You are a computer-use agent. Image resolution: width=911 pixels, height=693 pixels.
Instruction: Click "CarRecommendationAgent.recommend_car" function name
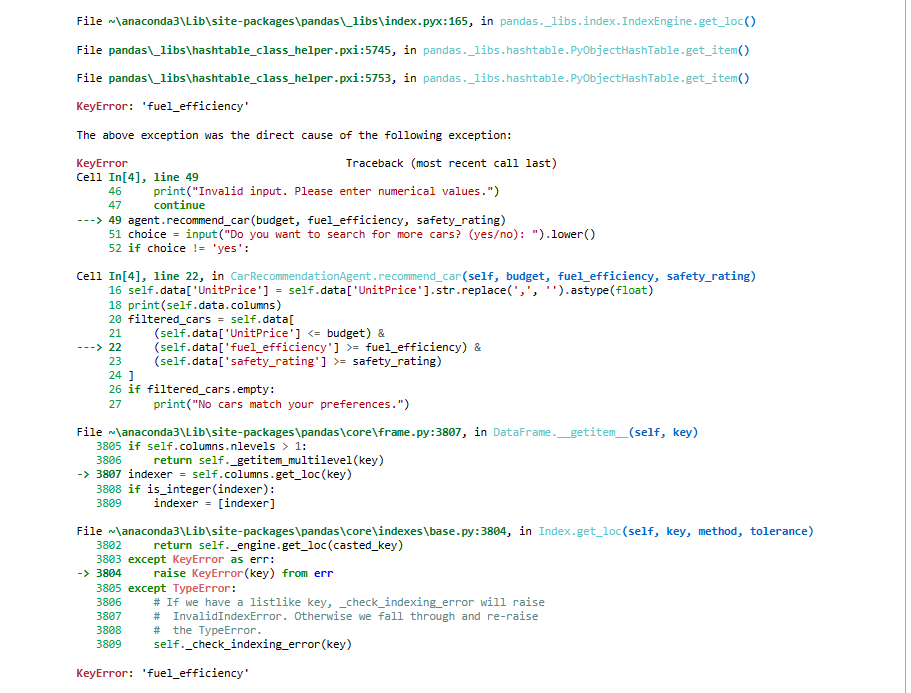coord(346,276)
